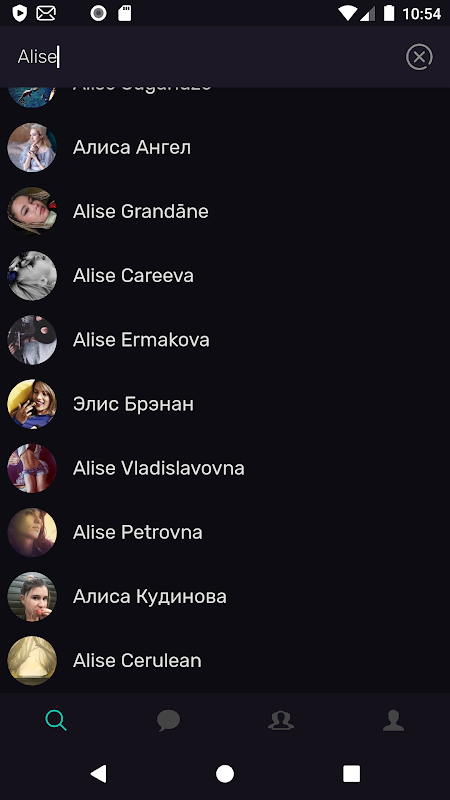Open the search tab magnifier icon

[56, 720]
